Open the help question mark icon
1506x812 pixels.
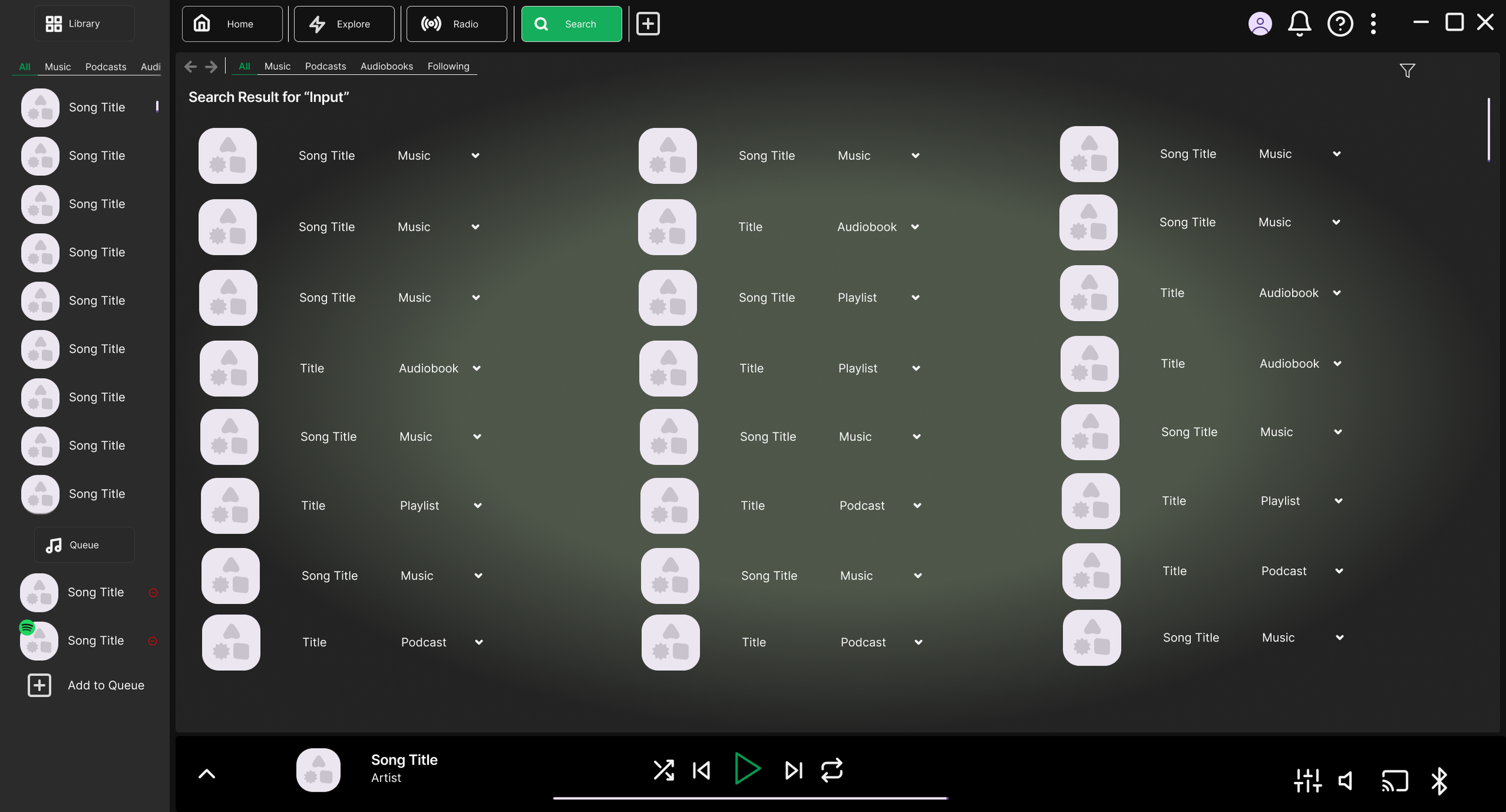pos(1340,24)
